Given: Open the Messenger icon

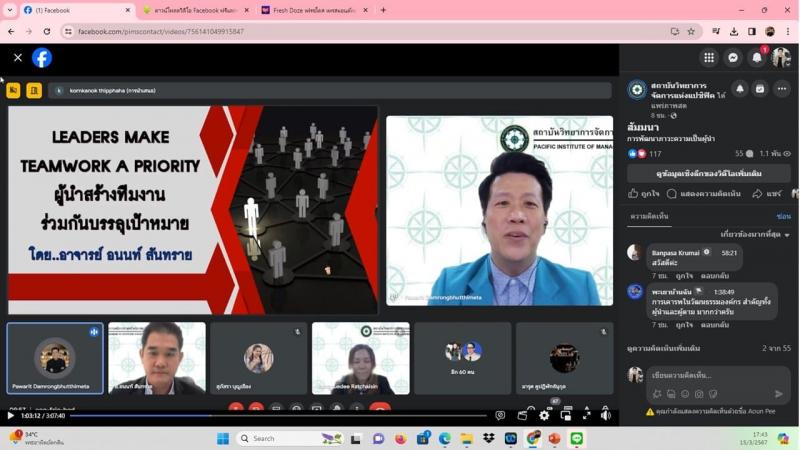Looking at the screenshot, I should [733, 58].
